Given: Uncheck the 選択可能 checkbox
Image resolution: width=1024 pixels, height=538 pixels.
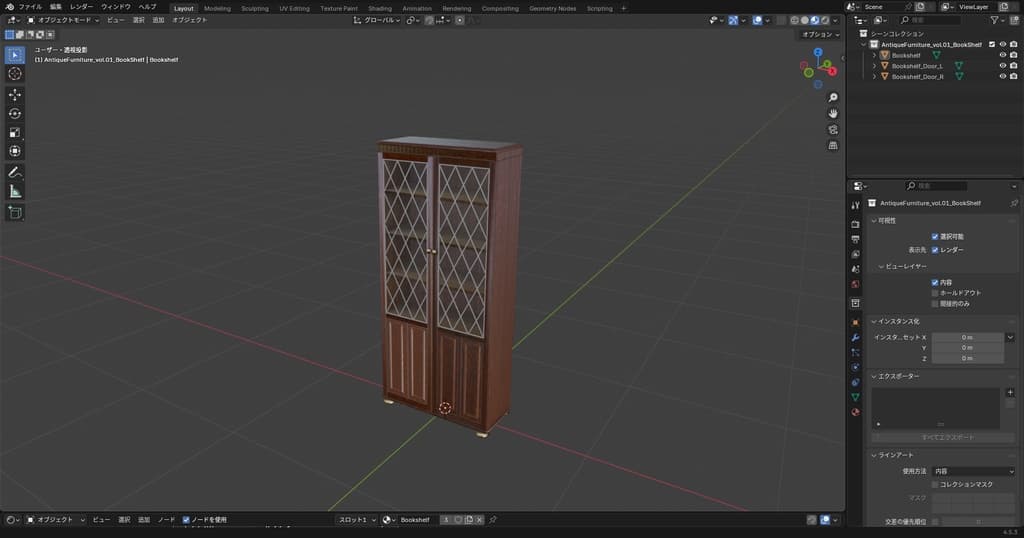Looking at the screenshot, I should coord(935,236).
